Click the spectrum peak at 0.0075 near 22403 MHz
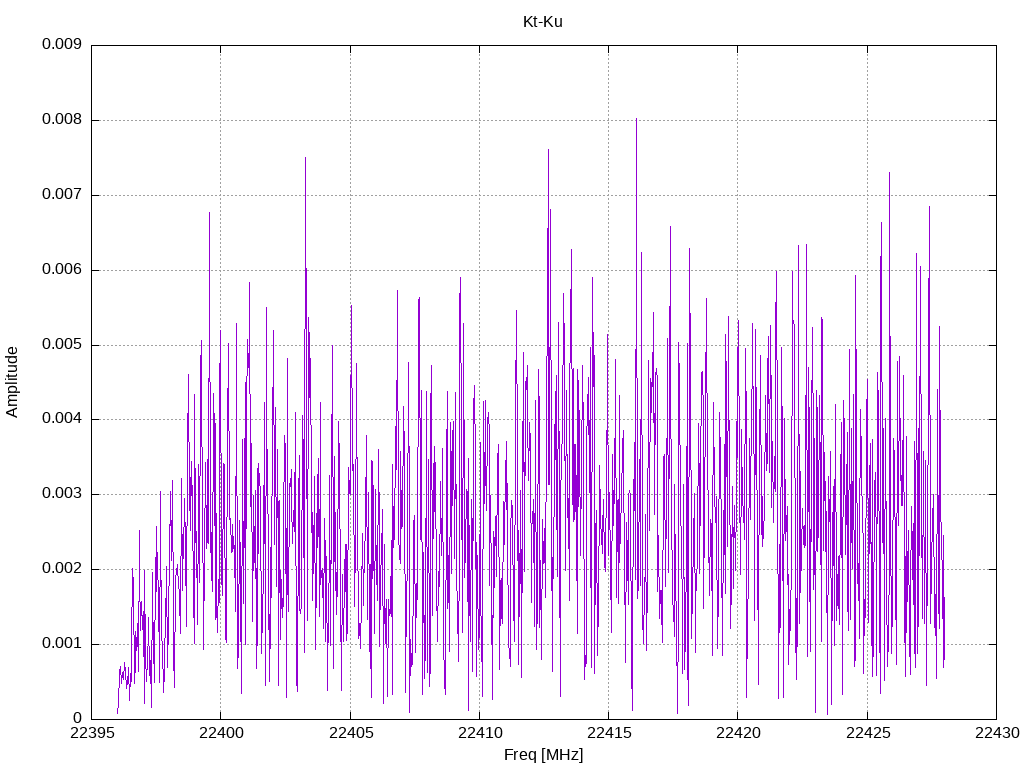The height and width of the screenshot is (768, 1024). pyautogui.click(x=305, y=158)
